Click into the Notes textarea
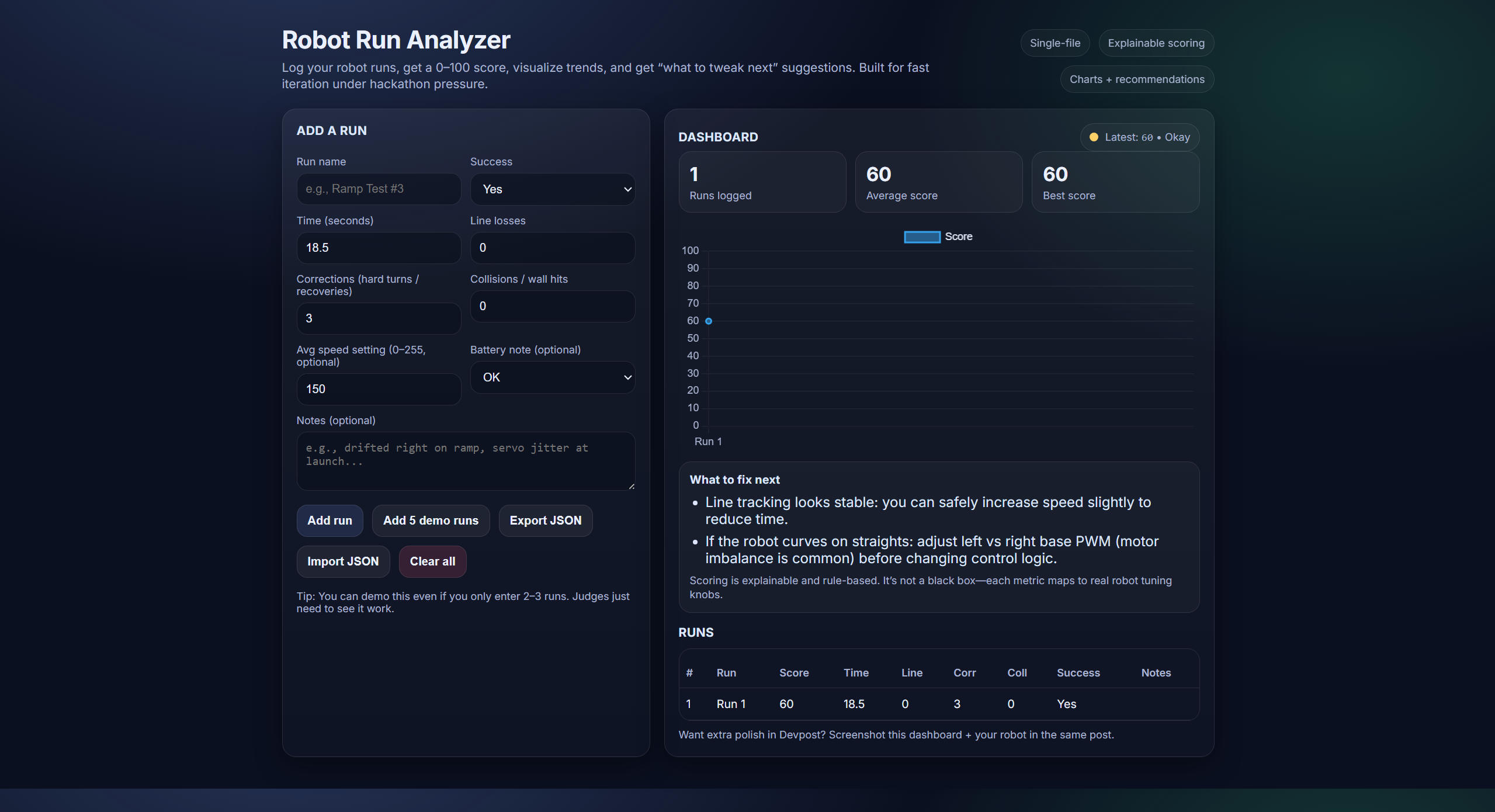 [465, 461]
